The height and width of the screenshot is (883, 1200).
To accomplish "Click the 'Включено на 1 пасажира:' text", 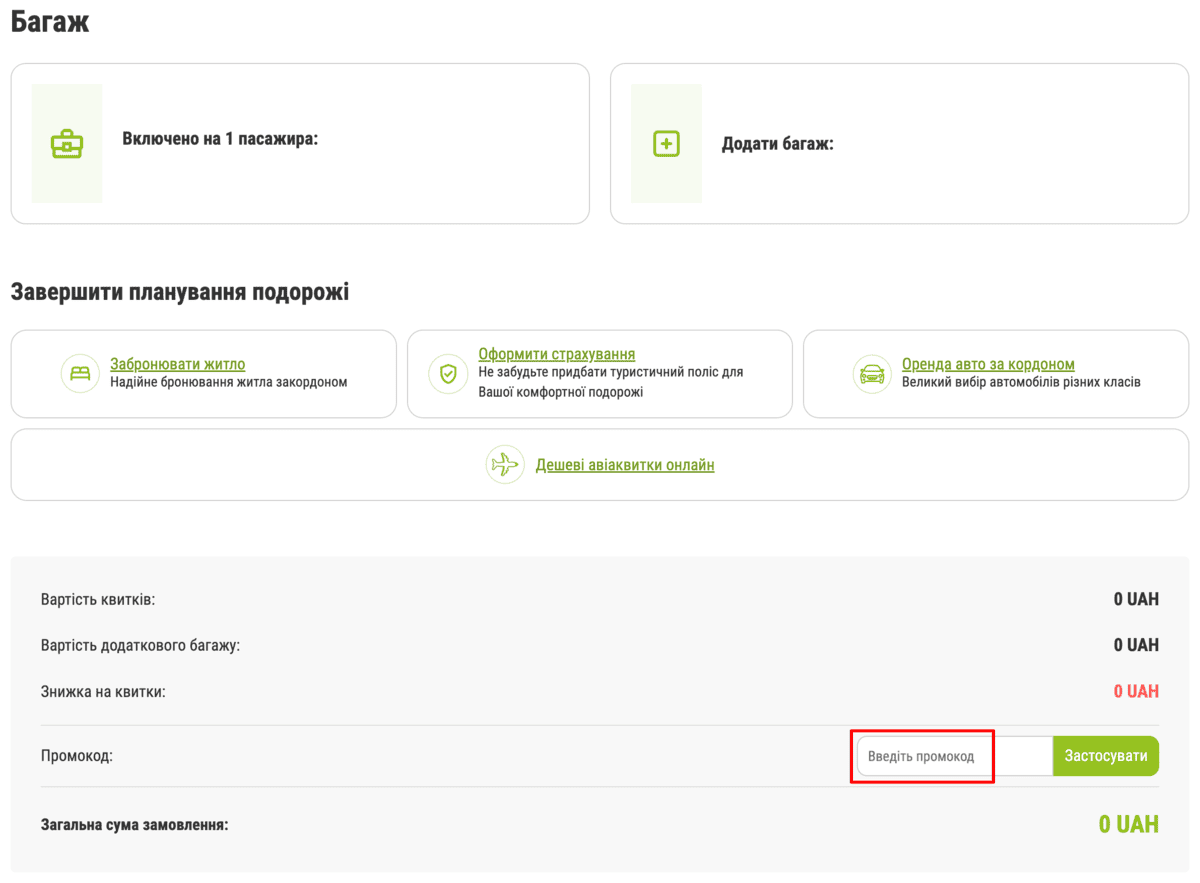I will click(x=220, y=139).
